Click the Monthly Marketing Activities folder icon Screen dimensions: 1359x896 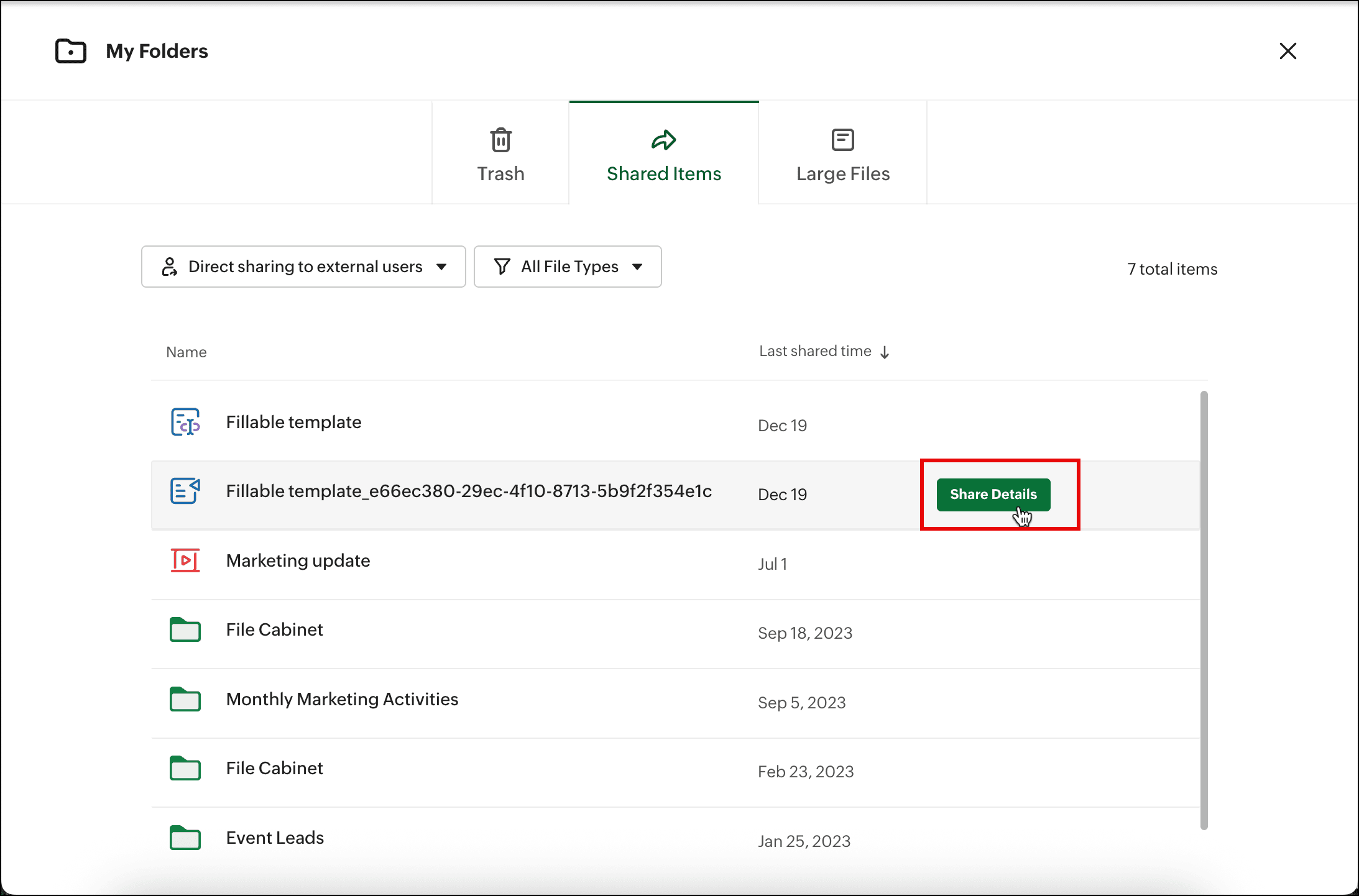(x=185, y=700)
